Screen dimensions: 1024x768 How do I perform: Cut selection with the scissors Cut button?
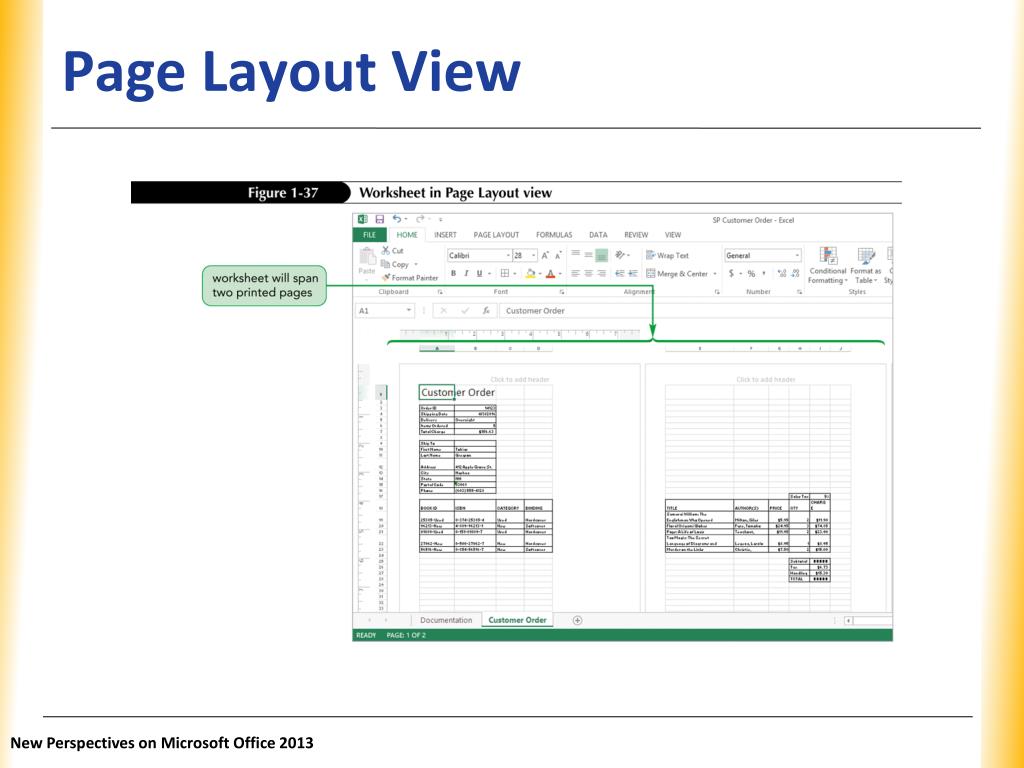[x=392, y=251]
